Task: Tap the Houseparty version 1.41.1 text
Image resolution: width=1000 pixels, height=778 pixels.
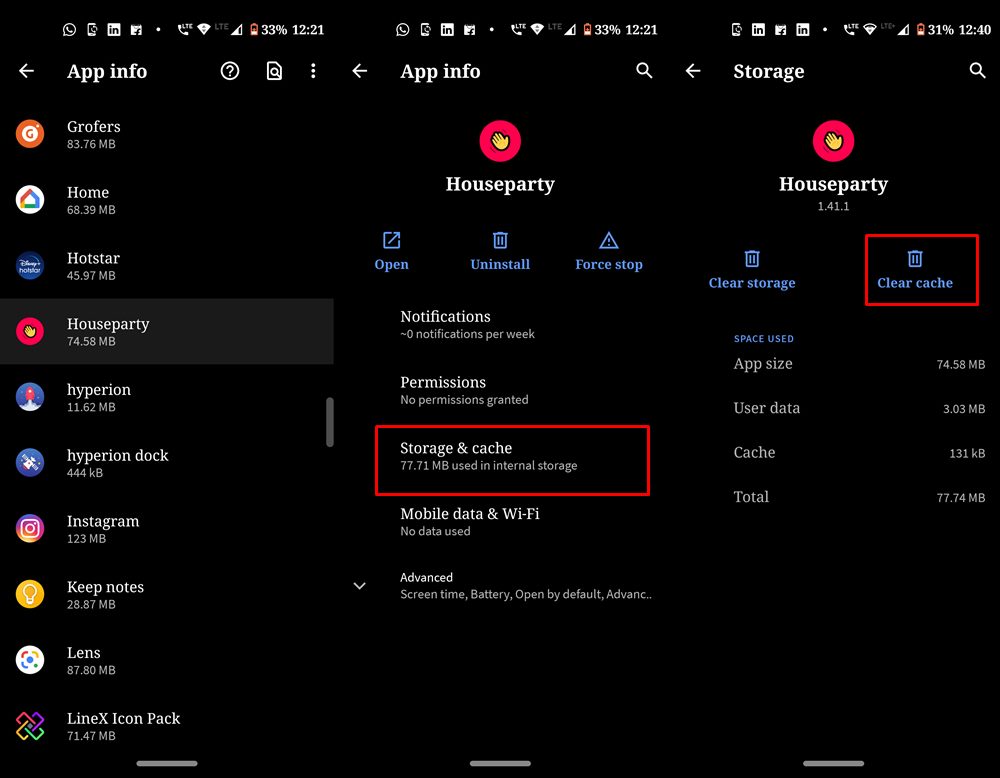Action: [834, 206]
